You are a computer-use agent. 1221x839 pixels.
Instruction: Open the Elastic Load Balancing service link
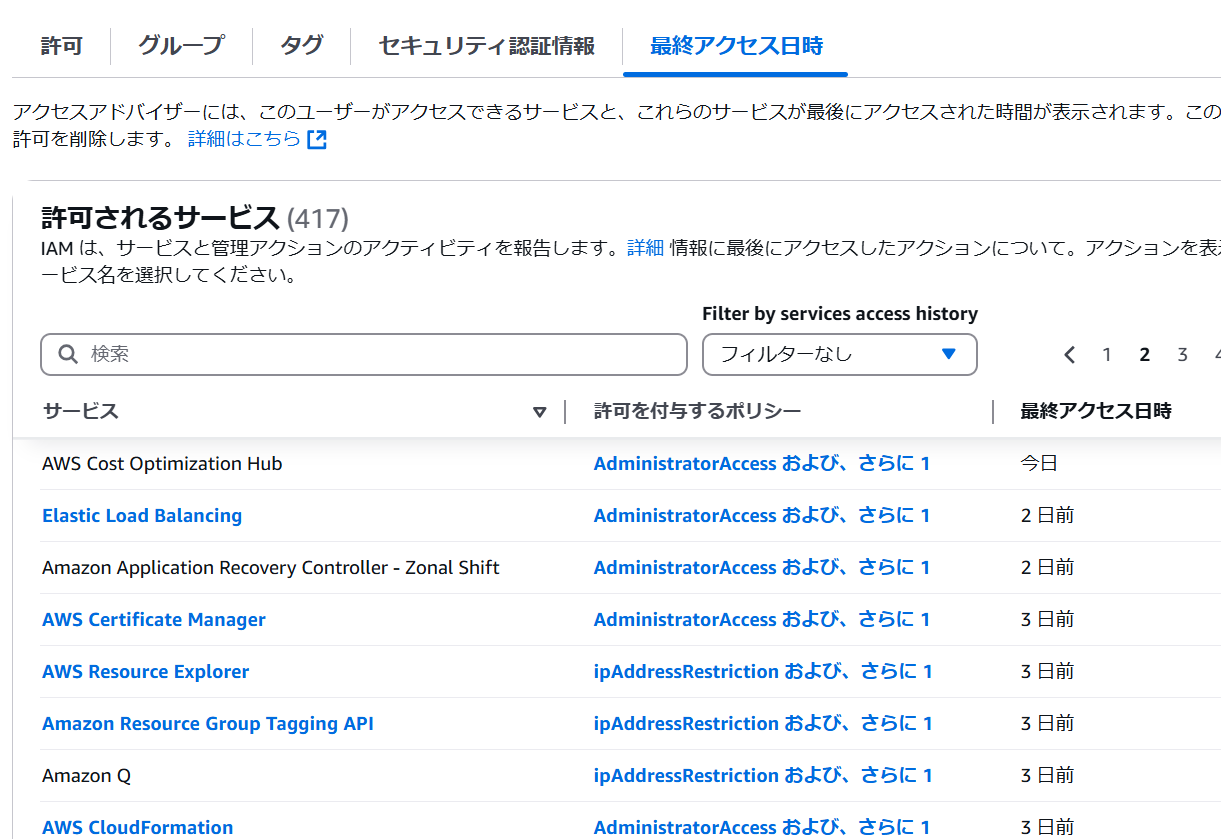[142, 516]
